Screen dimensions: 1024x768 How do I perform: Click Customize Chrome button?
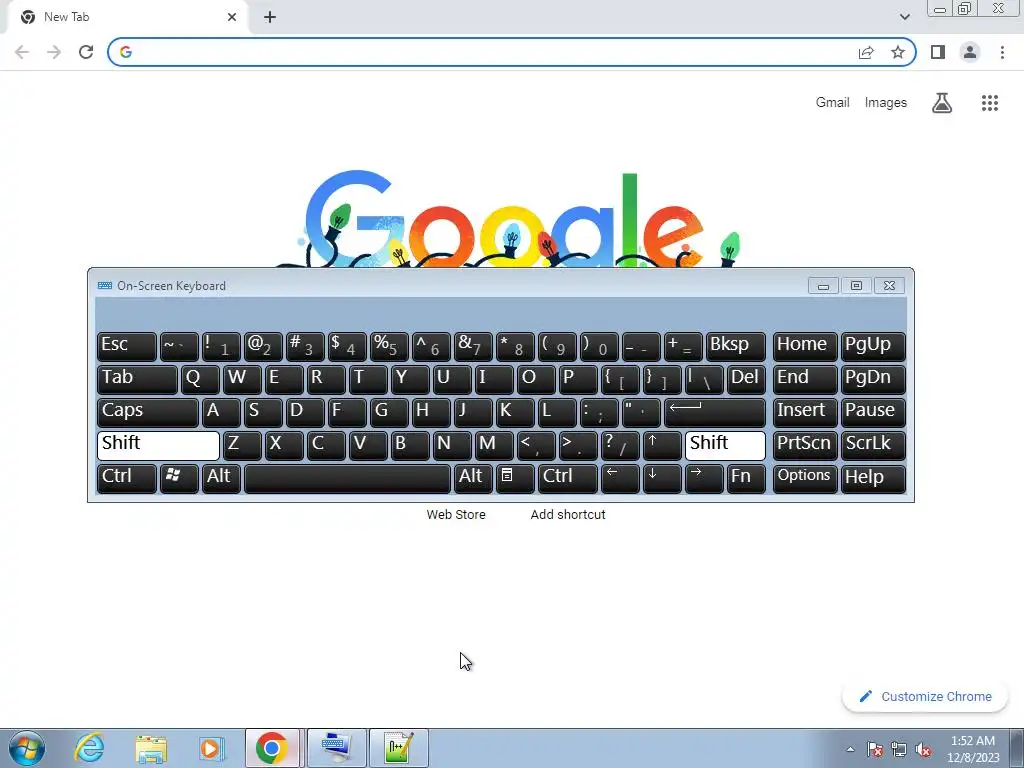925,697
